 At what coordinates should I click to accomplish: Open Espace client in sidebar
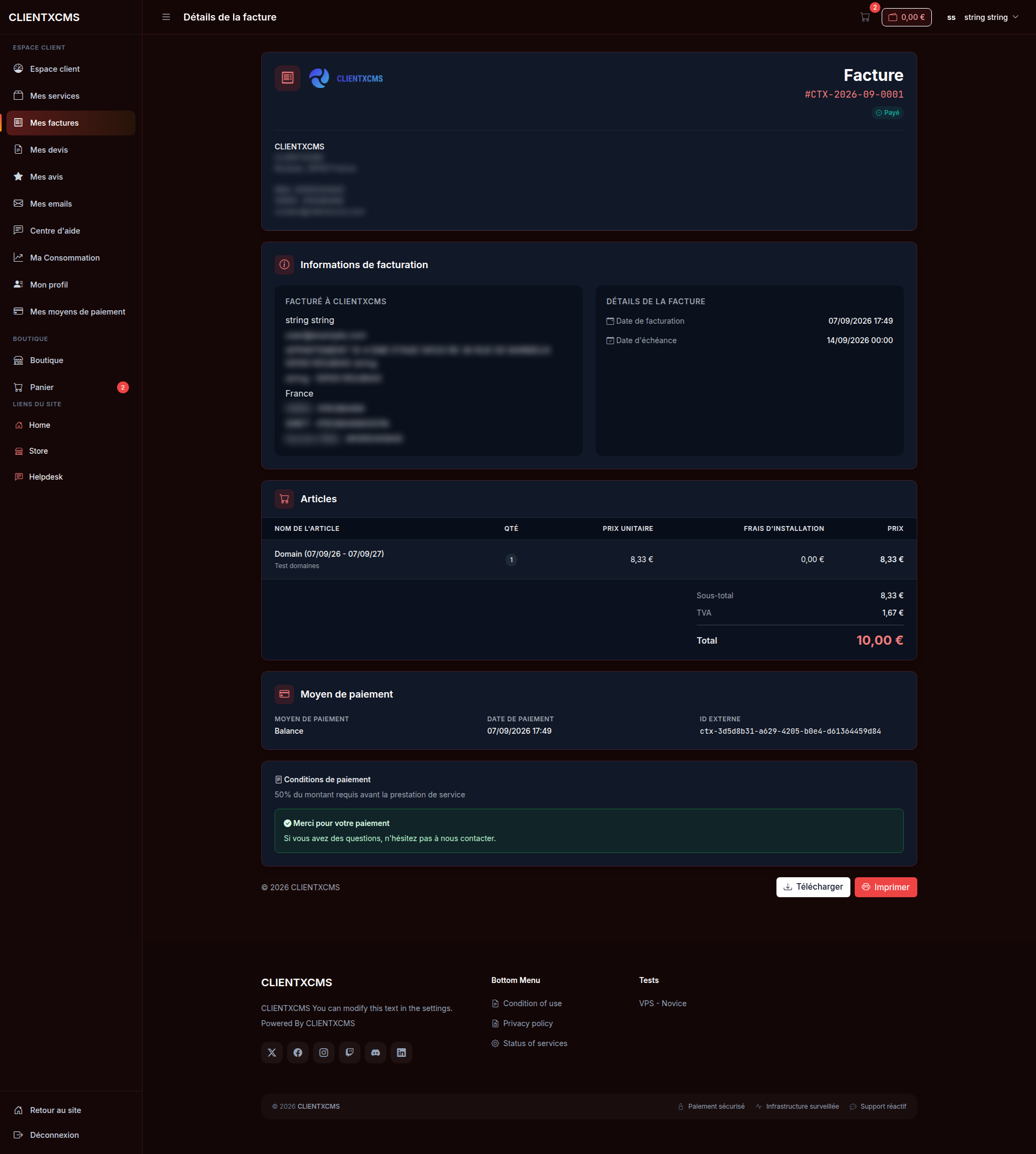[x=71, y=69]
